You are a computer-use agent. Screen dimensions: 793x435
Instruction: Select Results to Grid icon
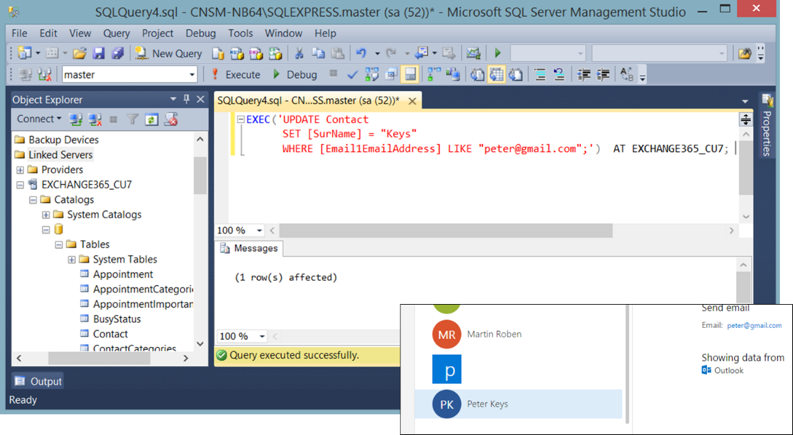click(x=497, y=75)
